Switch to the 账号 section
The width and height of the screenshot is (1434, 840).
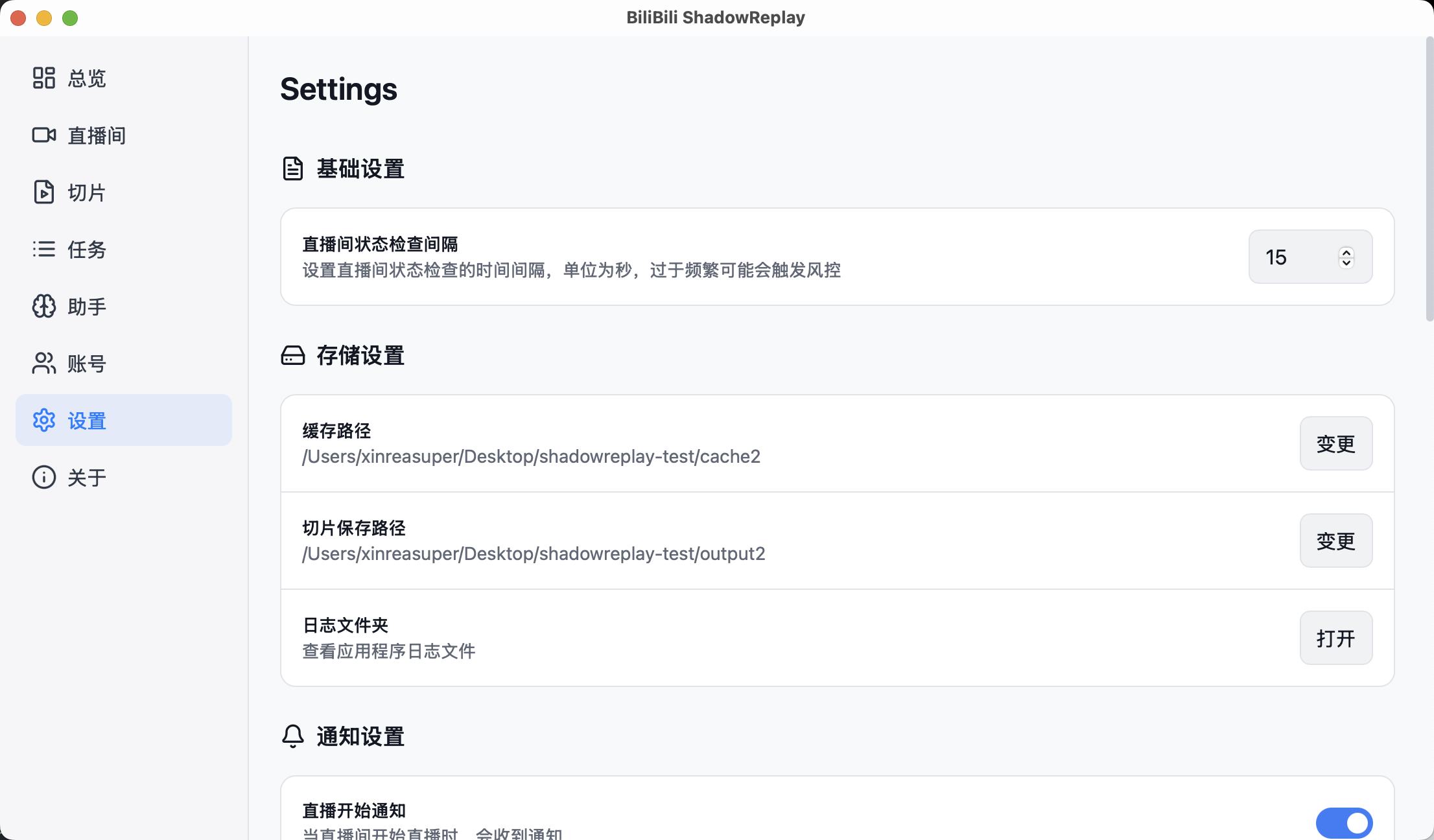point(86,363)
